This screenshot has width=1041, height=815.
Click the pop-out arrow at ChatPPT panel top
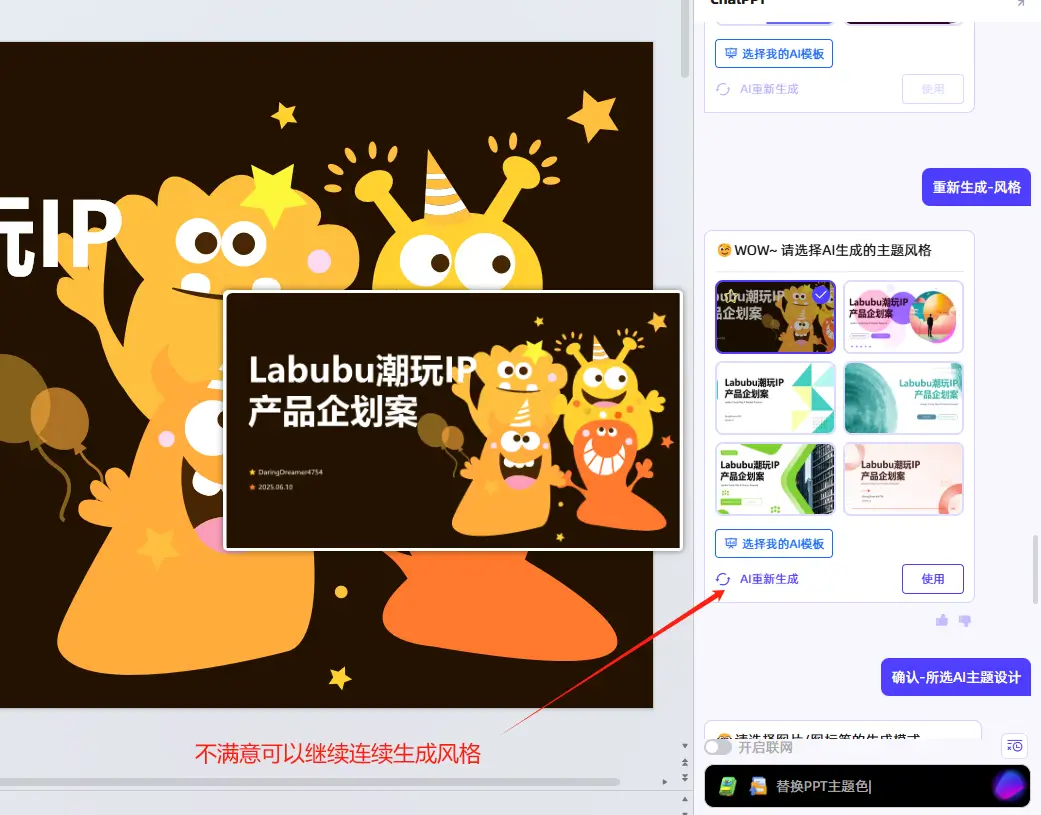pos(1020,3)
